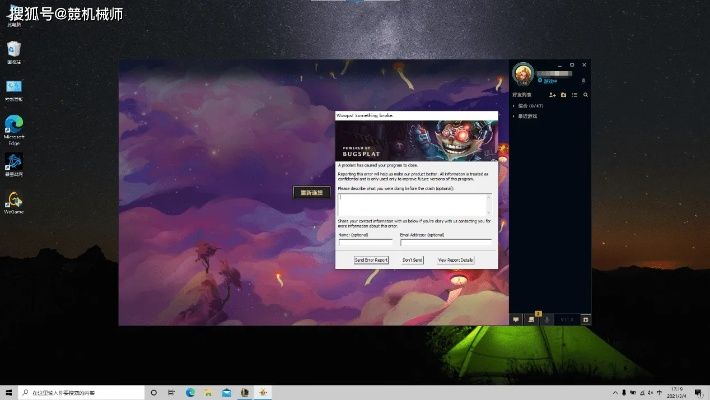Image resolution: width=710 pixels, height=400 pixels.
Task: Click Don't Send button
Action: click(412, 260)
